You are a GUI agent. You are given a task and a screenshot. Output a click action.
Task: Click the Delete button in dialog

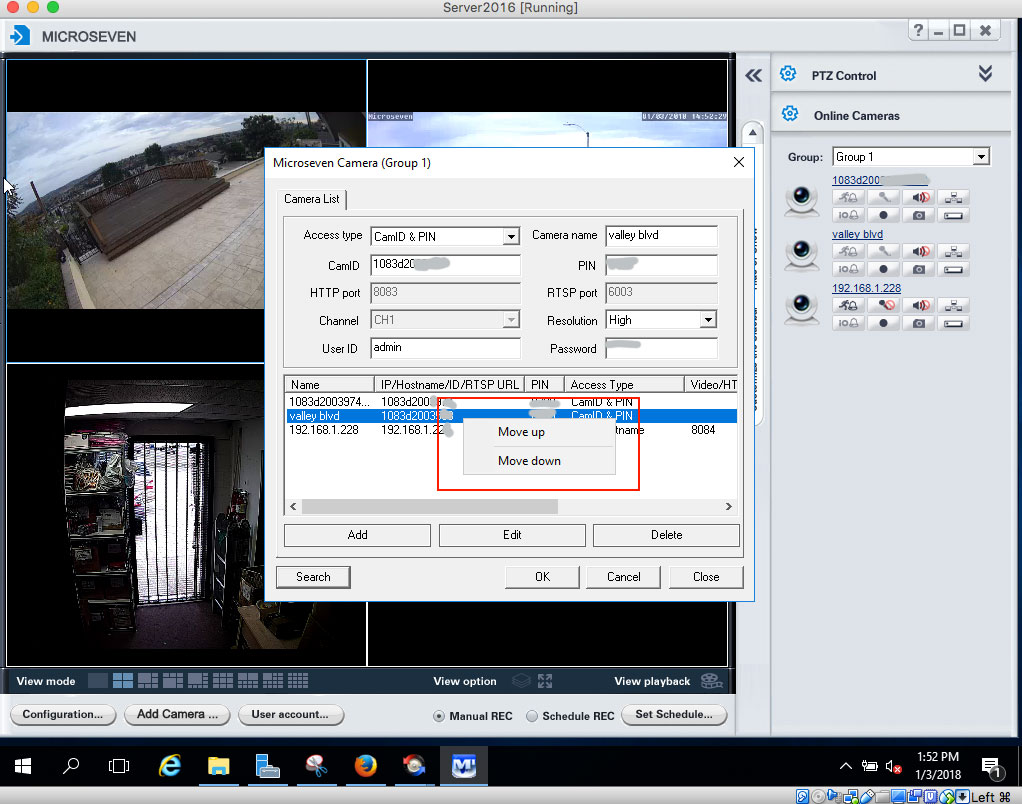(x=666, y=535)
